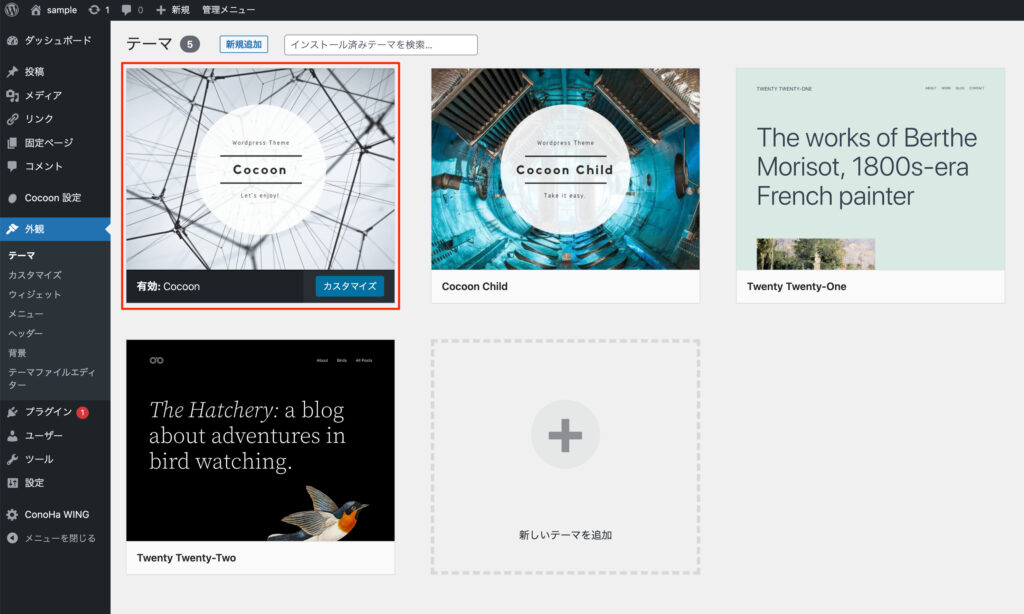Open the sample site name menu

(x=62, y=10)
